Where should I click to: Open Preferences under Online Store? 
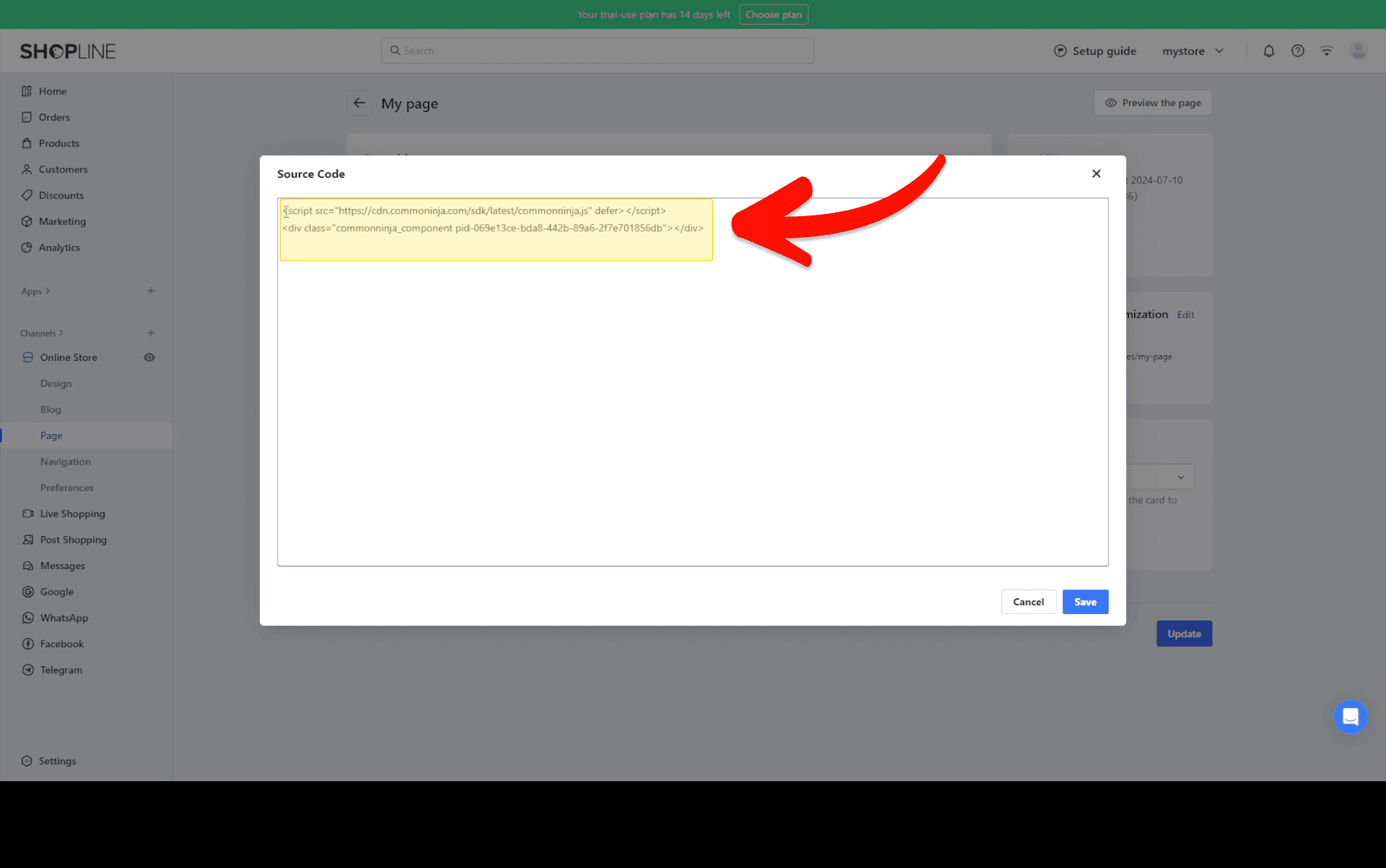pos(68,488)
